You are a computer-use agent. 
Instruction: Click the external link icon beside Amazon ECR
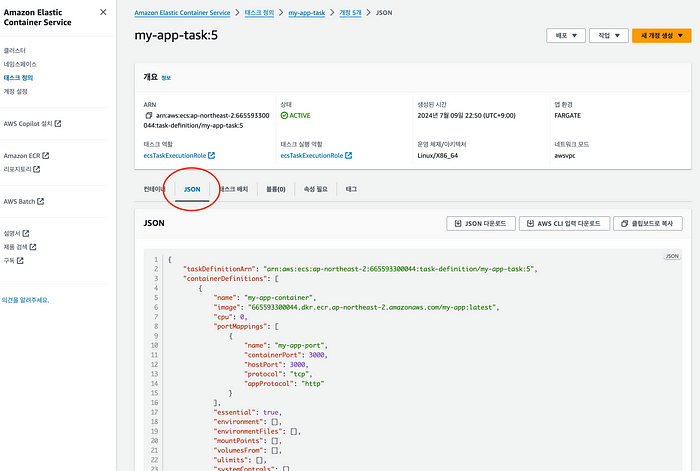46,155
